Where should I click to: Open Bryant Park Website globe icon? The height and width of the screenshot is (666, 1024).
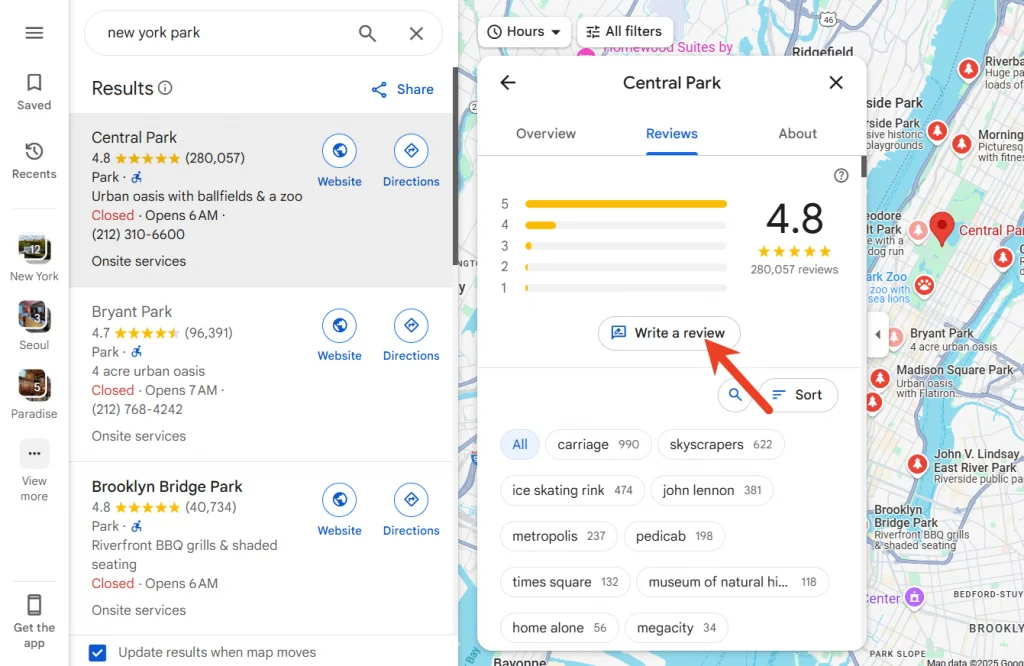340,325
